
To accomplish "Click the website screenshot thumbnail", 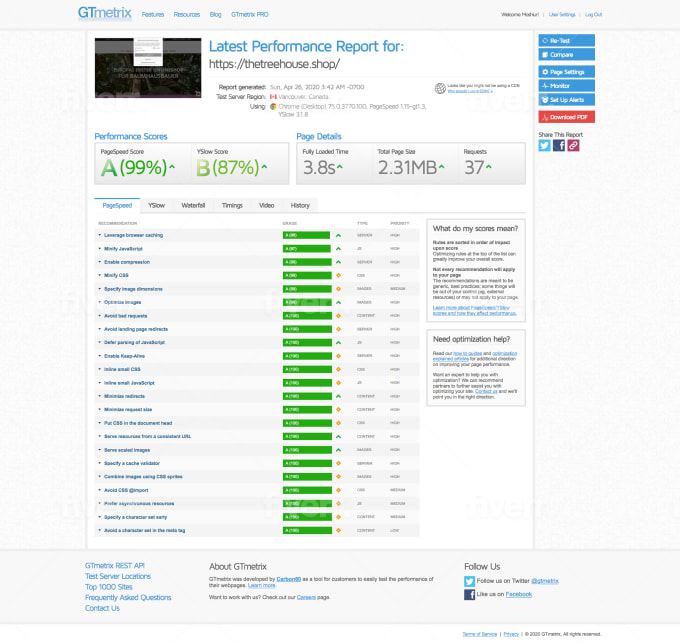I will (x=148, y=68).
